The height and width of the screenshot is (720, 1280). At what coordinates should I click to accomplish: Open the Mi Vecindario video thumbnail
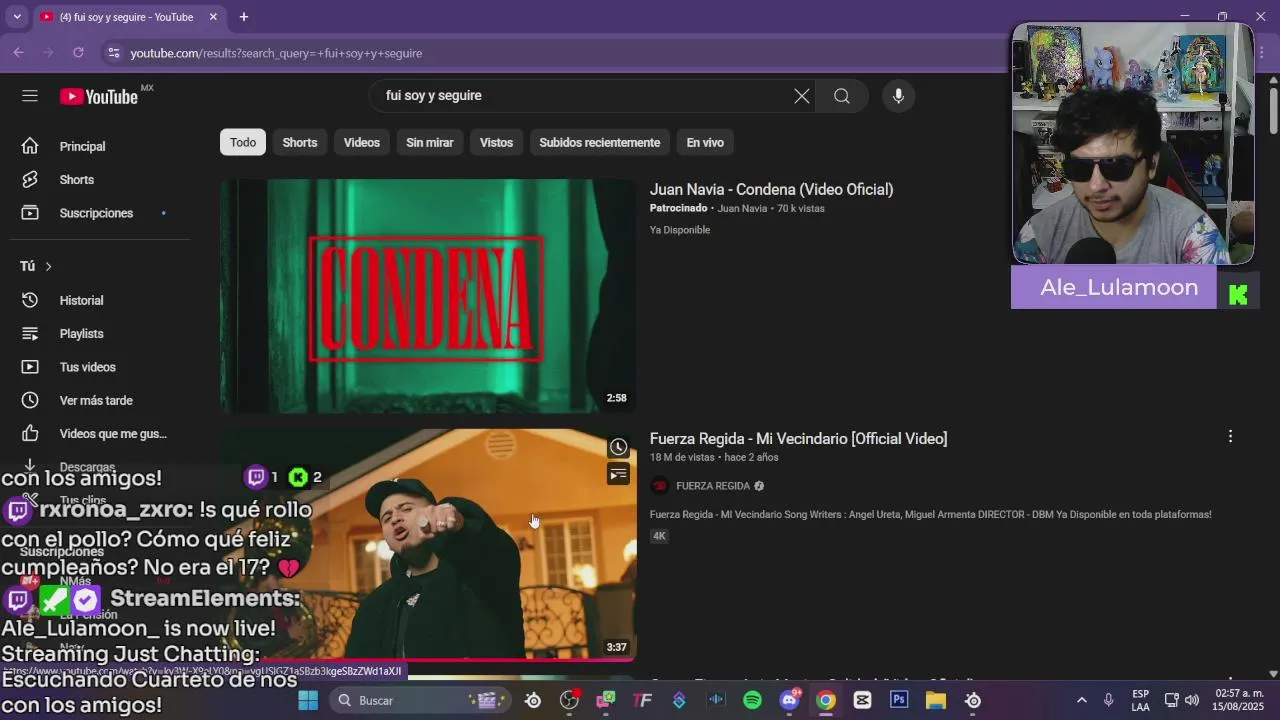coord(428,546)
